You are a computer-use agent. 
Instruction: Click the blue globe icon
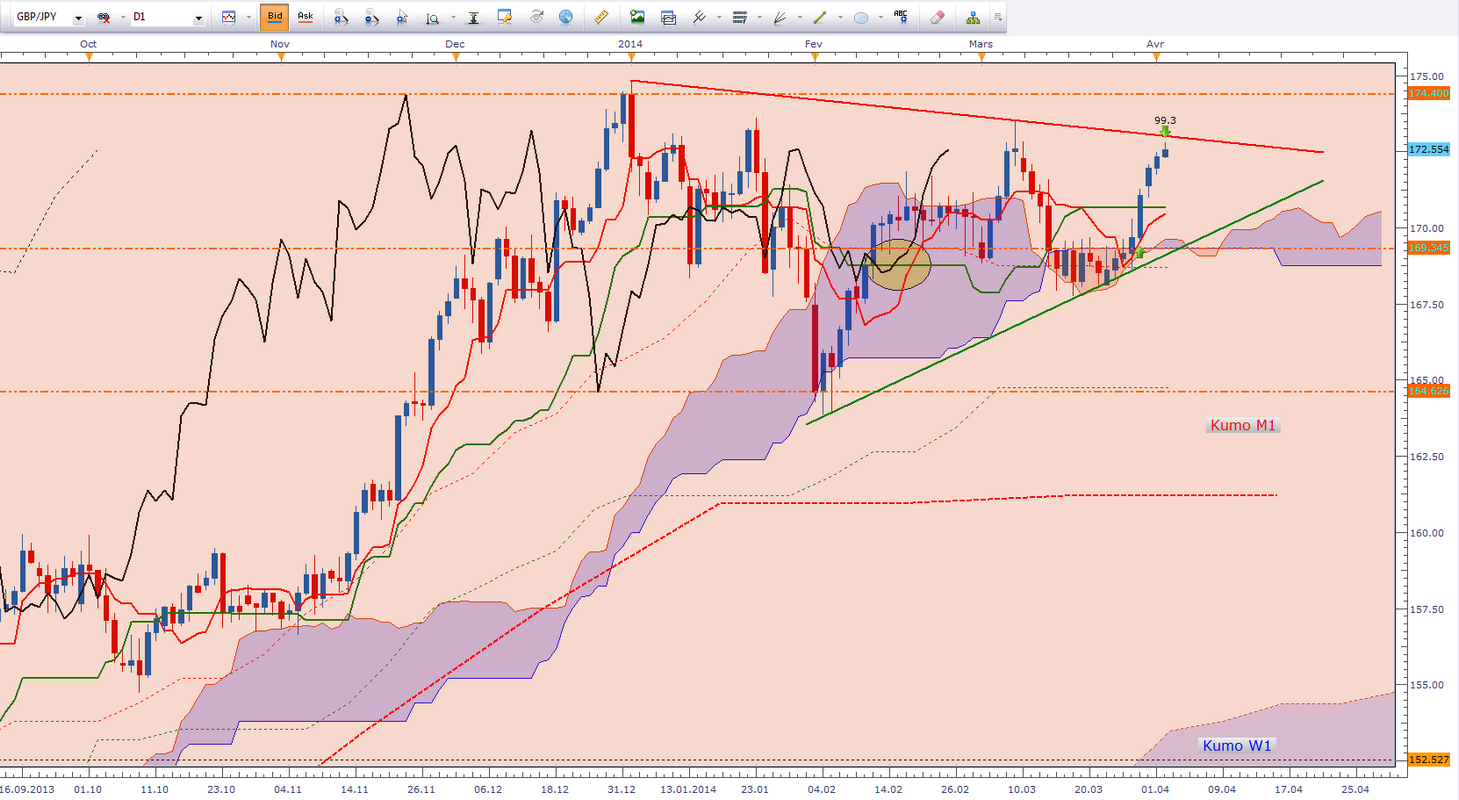click(566, 17)
